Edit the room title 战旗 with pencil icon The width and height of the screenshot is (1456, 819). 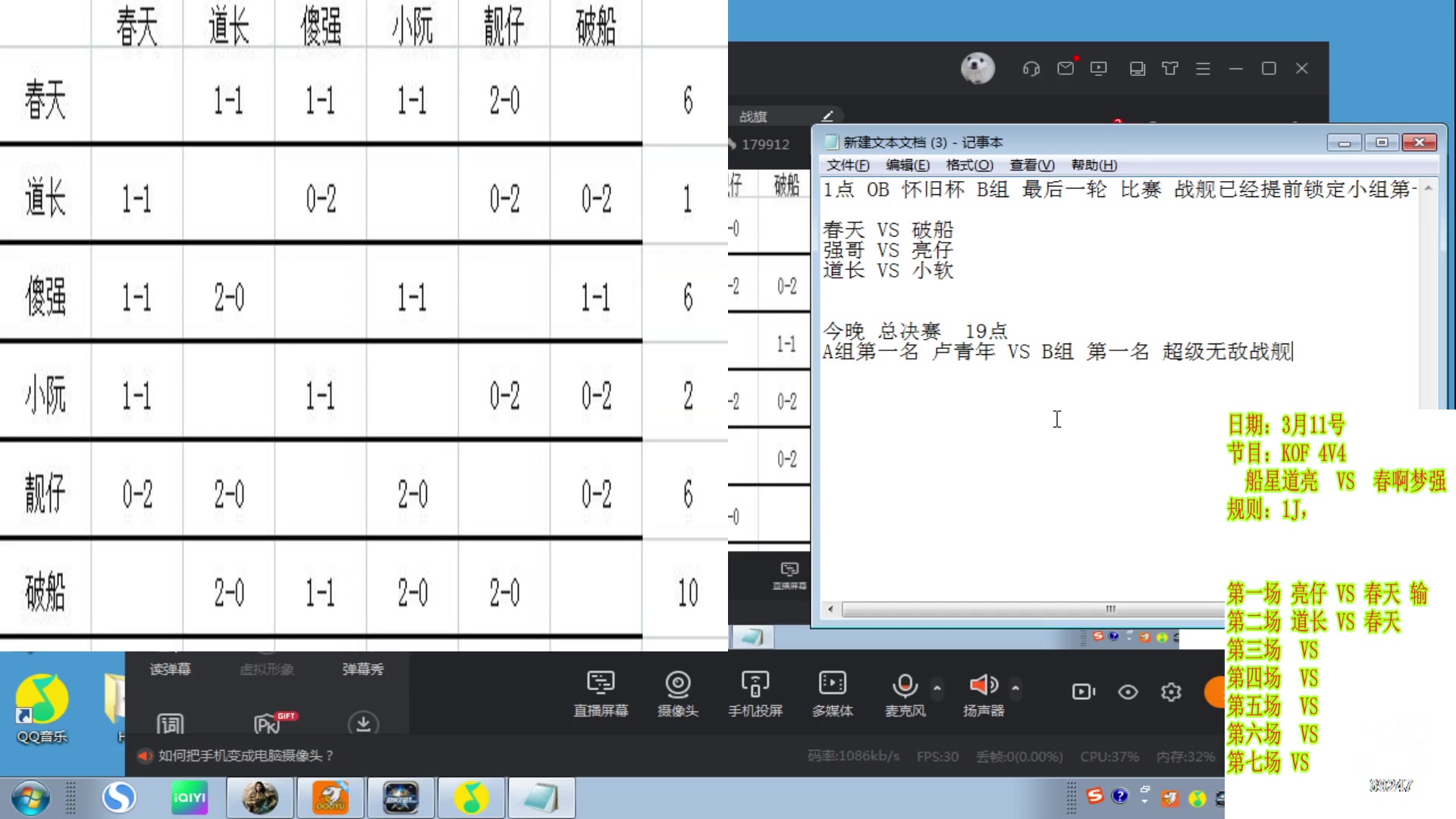827,116
